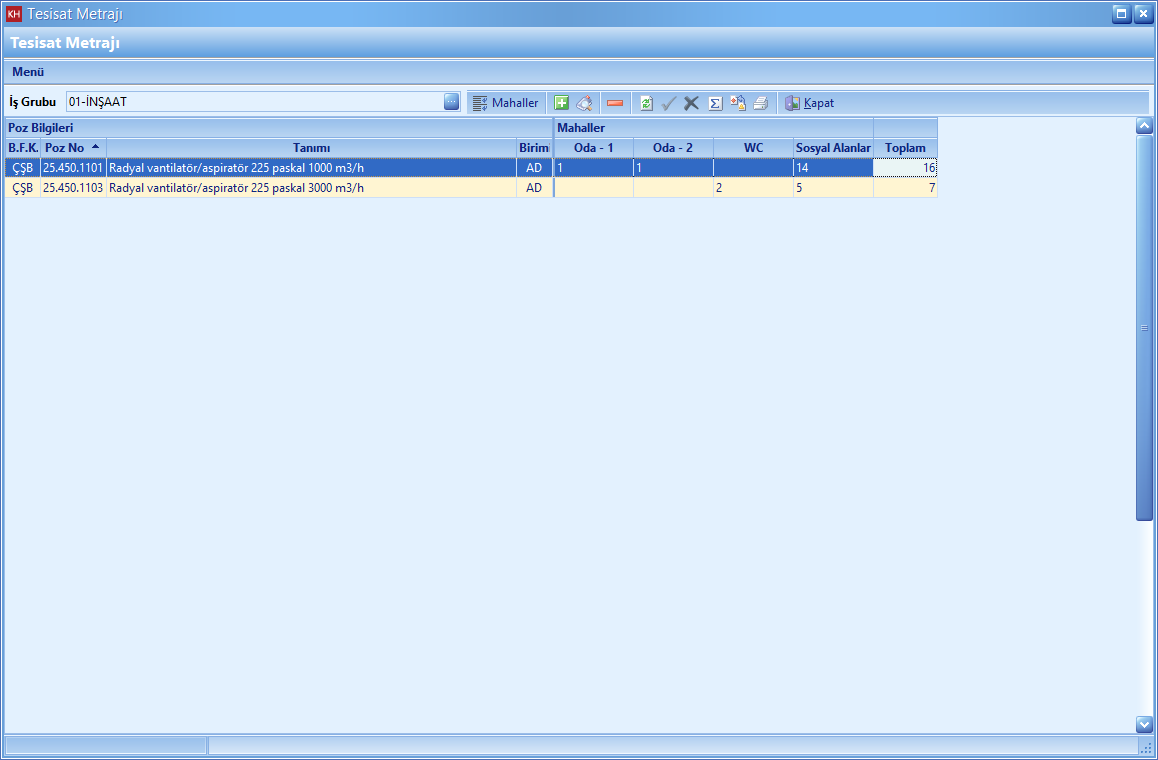1158x760 pixels.
Task: Click the checkmark confirm icon
Action: coord(669,103)
